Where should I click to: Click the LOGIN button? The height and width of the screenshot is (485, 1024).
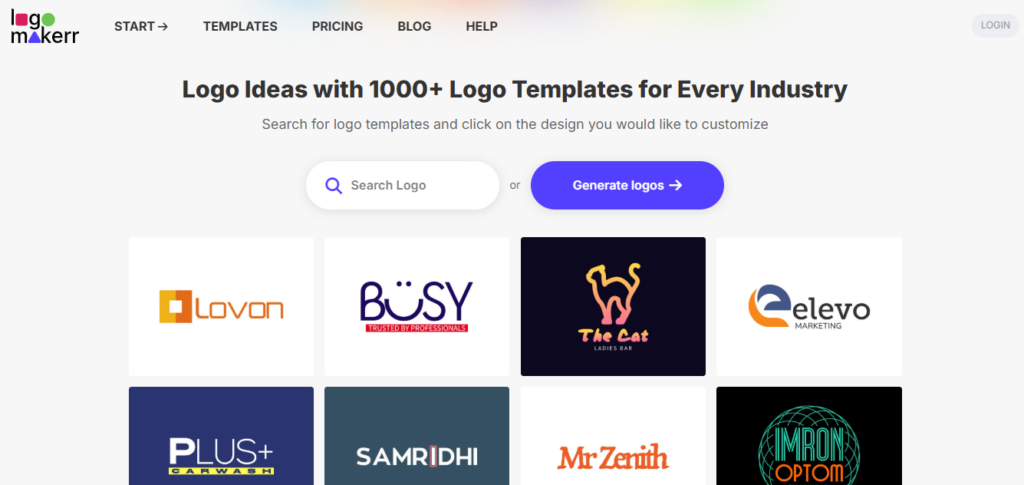pyautogui.click(x=995, y=25)
